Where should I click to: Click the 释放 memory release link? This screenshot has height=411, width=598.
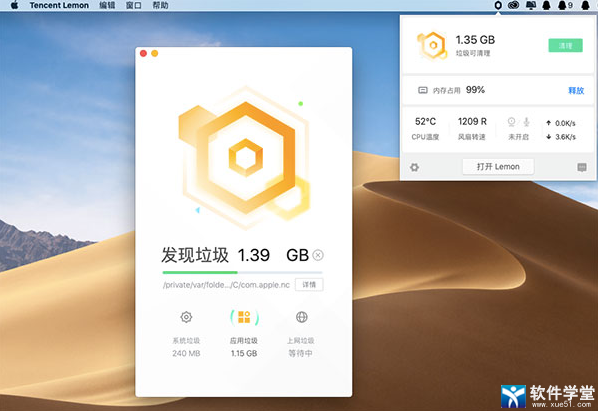(576, 90)
